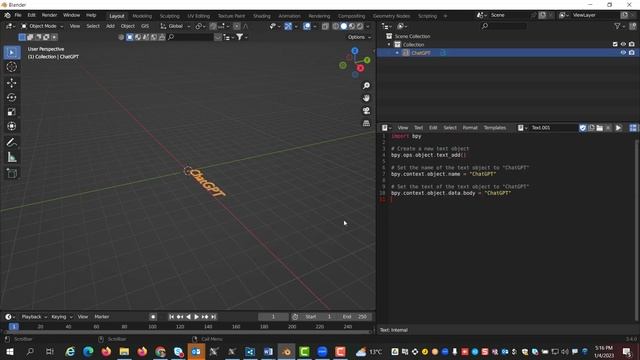Click the navigation gizmo blue Z axis
Screen dimensions: 640x360
pos(355,51)
